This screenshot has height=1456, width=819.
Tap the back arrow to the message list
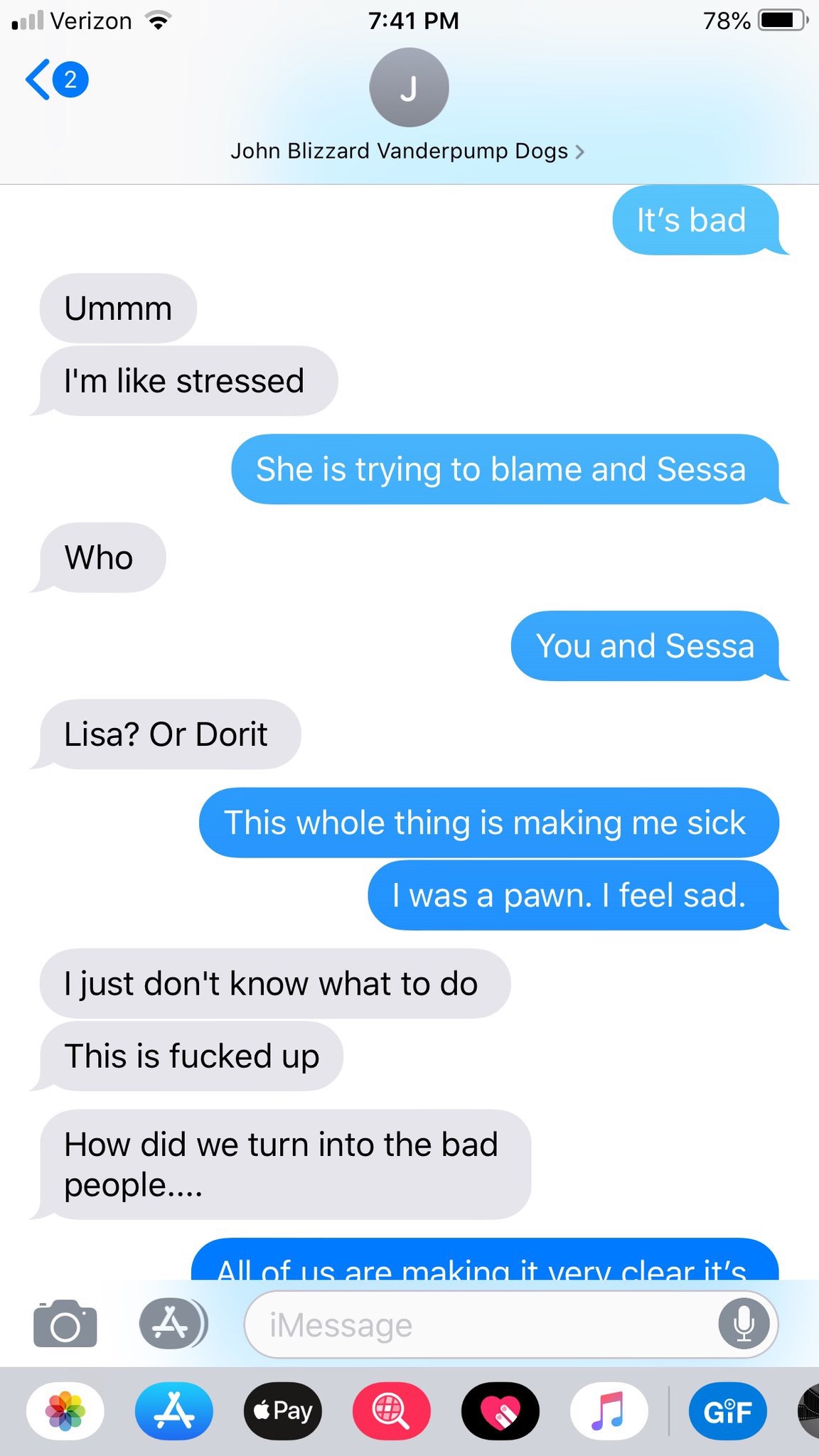tap(37, 79)
